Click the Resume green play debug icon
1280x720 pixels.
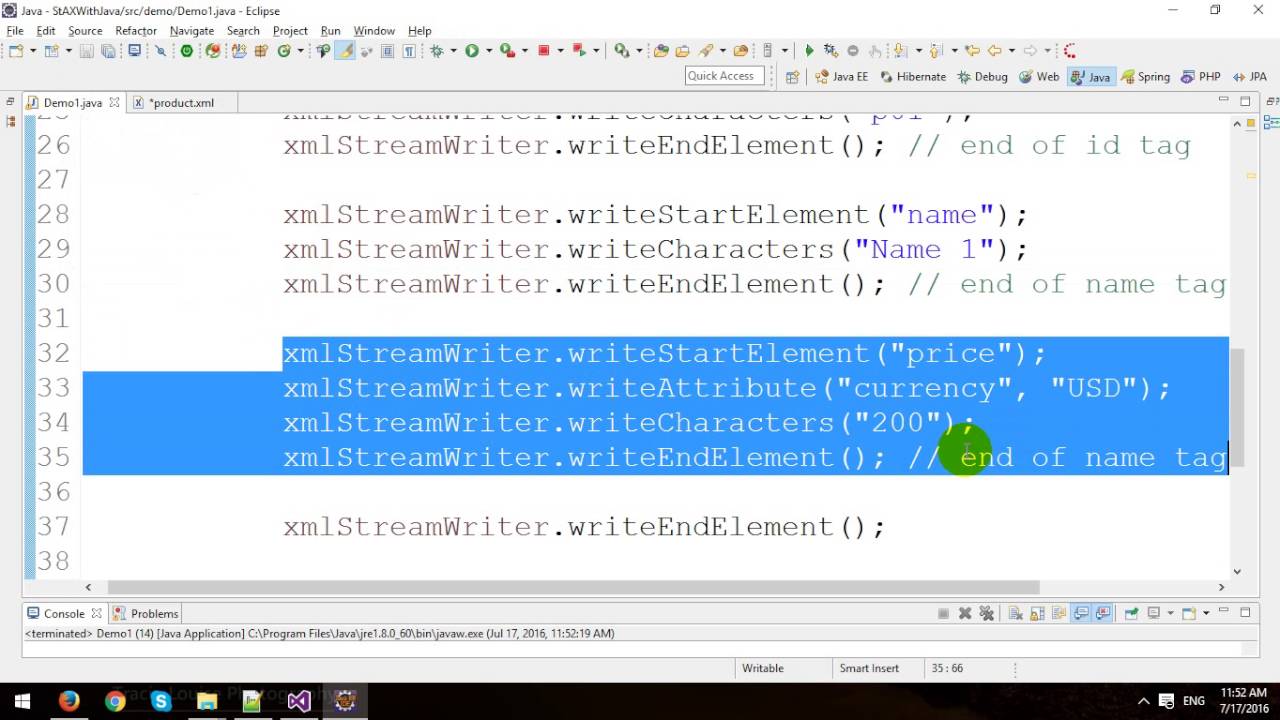pos(809,50)
